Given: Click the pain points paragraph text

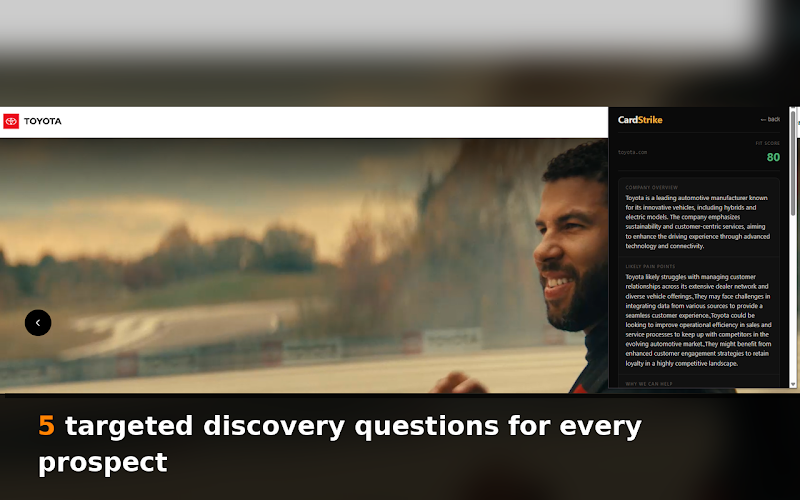Looking at the screenshot, I should point(698,320).
